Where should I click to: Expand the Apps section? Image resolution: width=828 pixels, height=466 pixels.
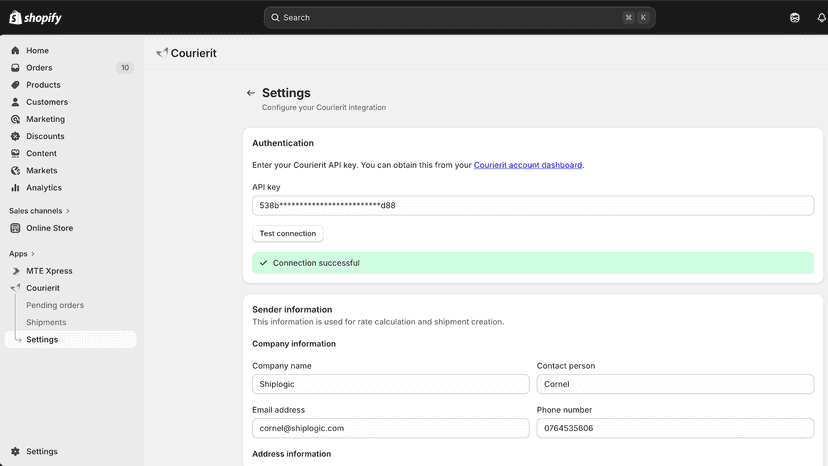pyautogui.click(x=22, y=254)
